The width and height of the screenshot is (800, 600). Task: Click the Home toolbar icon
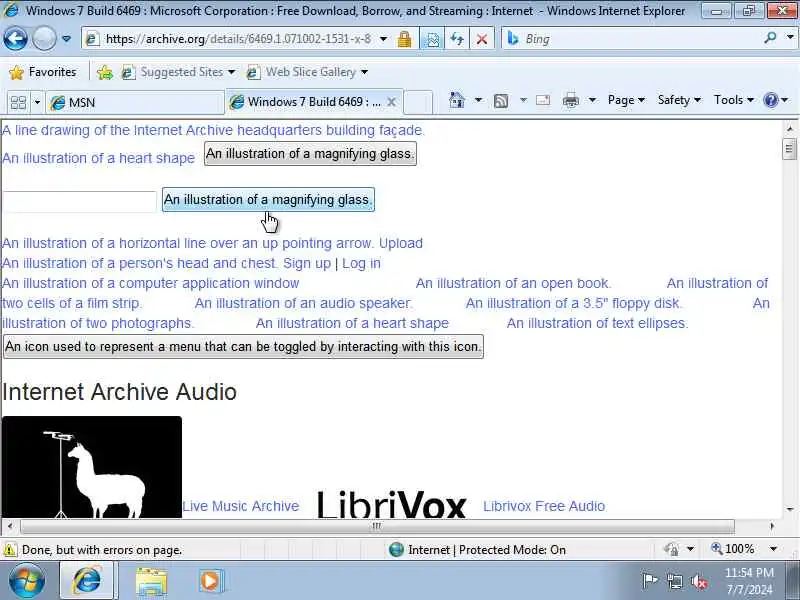click(x=457, y=100)
